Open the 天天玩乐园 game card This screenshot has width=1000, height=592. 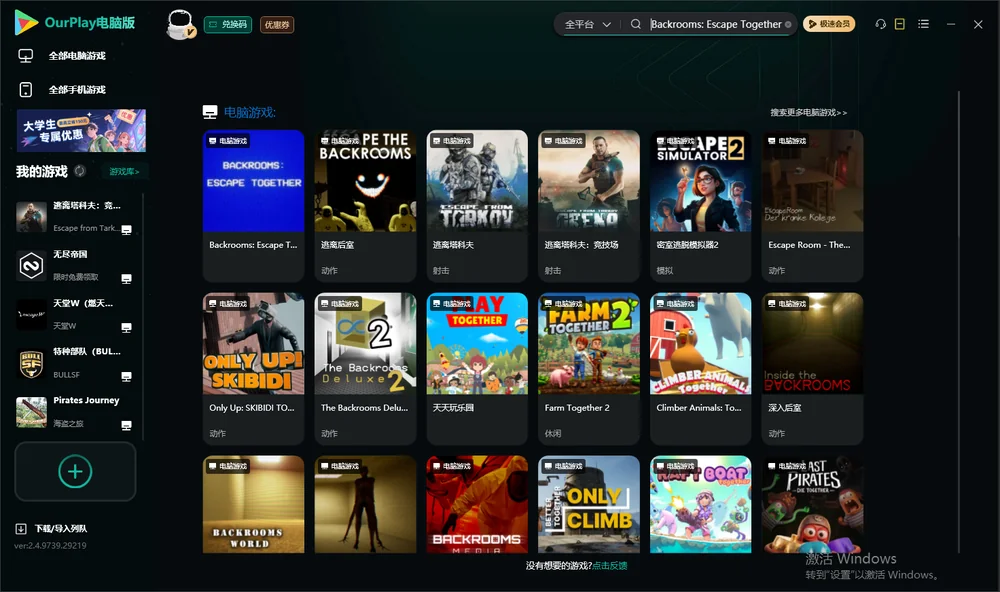coord(477,368)
